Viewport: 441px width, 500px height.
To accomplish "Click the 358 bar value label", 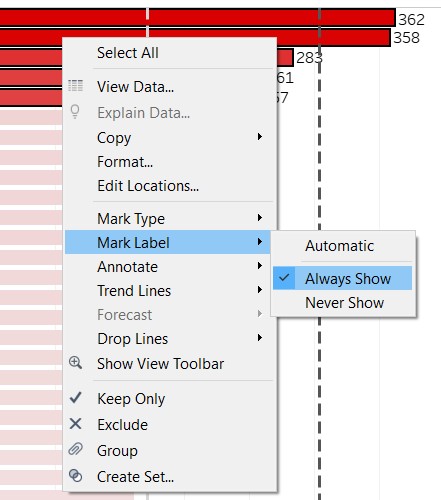I will (x=406, y=38).
